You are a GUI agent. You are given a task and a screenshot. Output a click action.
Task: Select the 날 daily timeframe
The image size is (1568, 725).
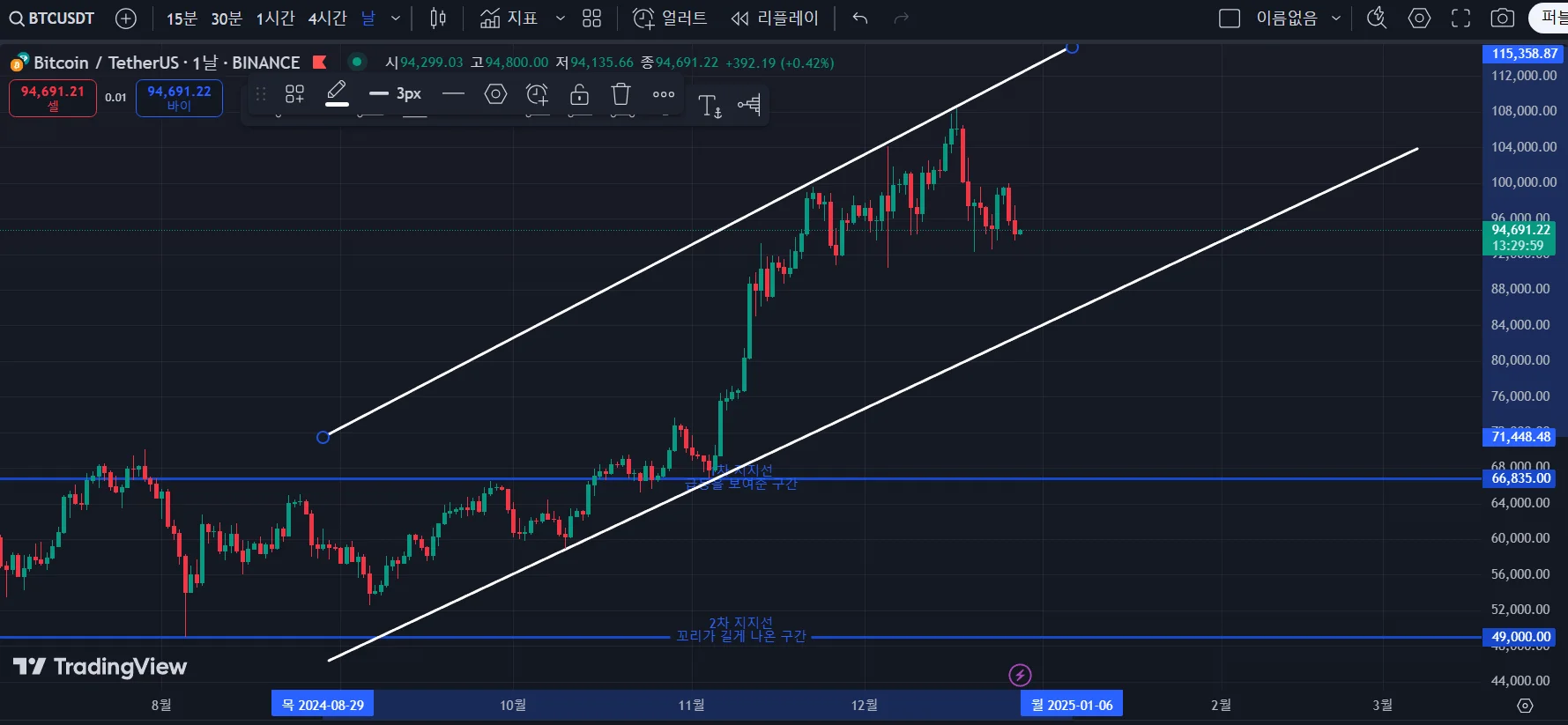tap(368, 18)
